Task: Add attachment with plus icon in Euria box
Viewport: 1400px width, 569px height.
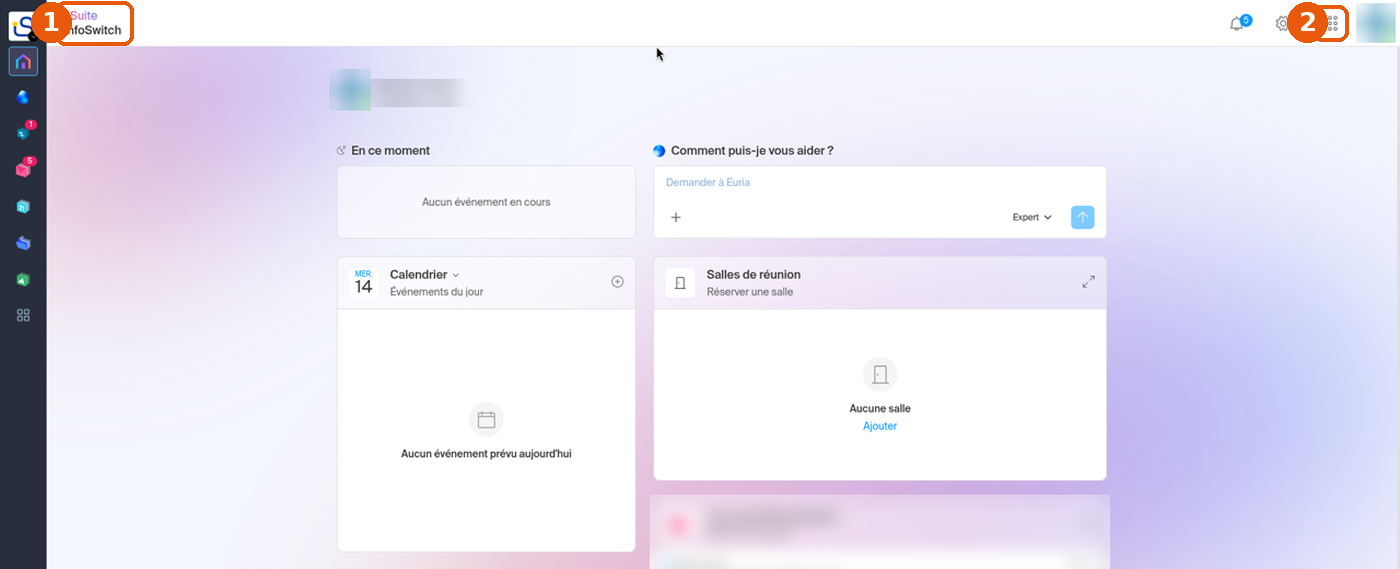Action: (676, 217)
